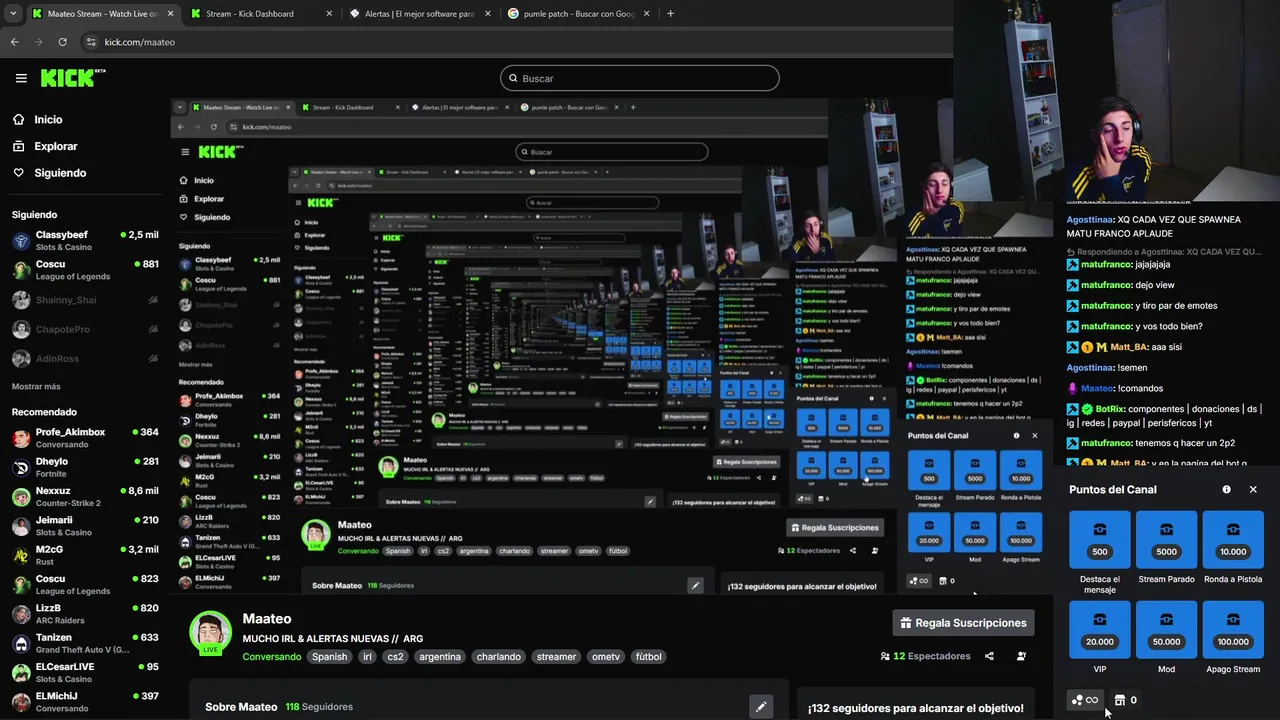This screenshot has height=720, width=1280.
Task: Click 118 Seguidores count
Action: tap(319, 707)
